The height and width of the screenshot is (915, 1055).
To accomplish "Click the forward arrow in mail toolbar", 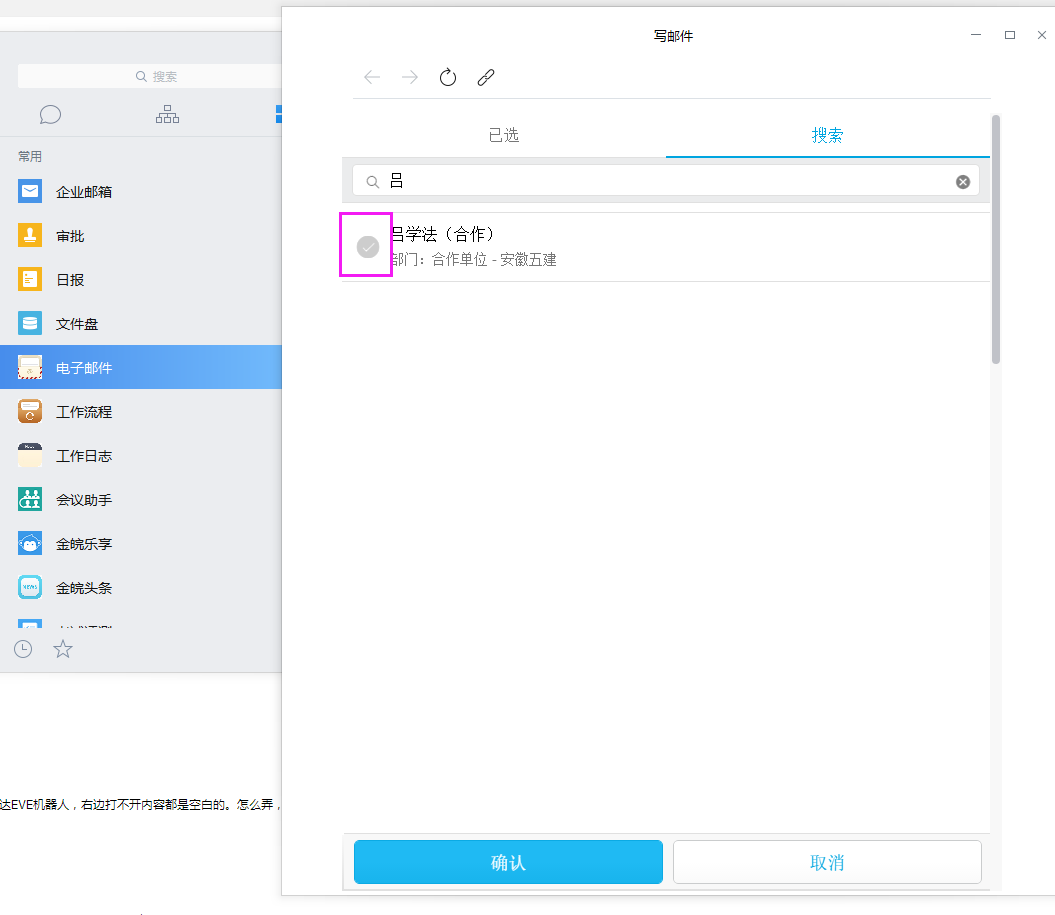I will [410, 77].
